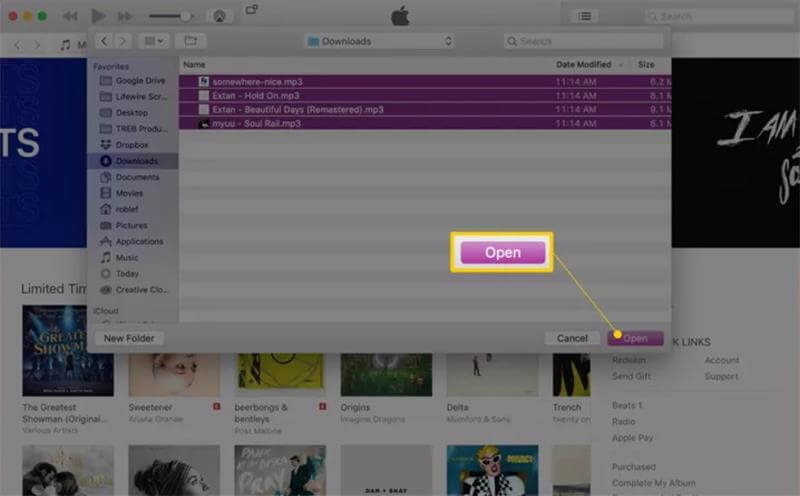Click the Send Gift link
This screenshot has height=496, width=800.
click(631, 376)
